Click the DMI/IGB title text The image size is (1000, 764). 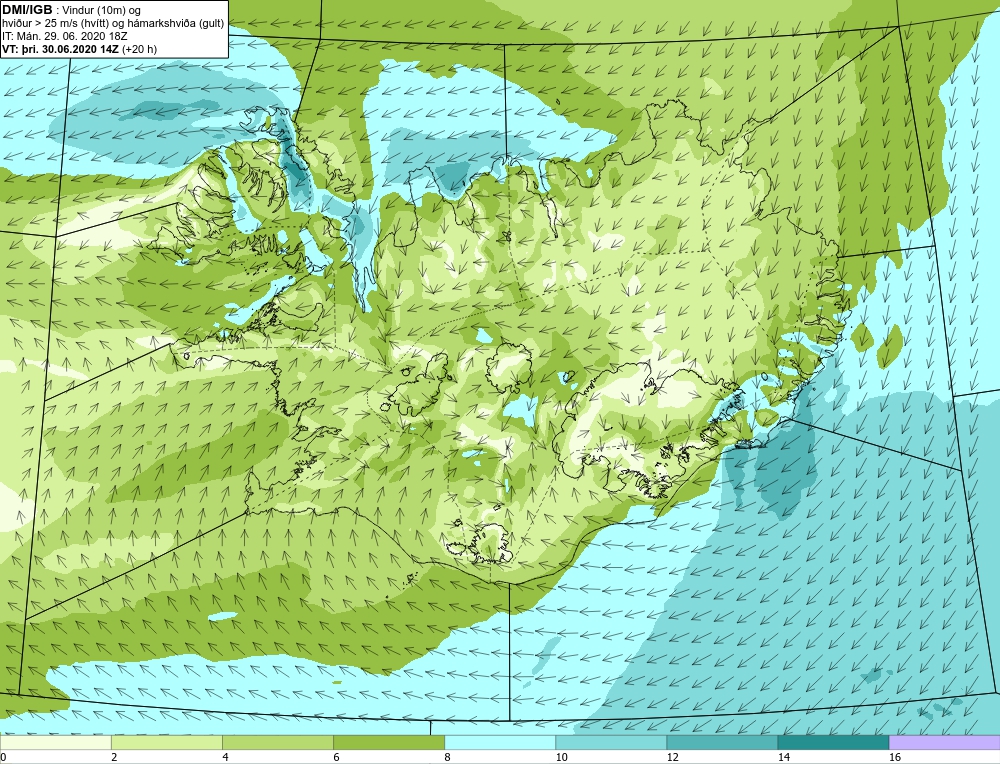[x=27, y=10]
